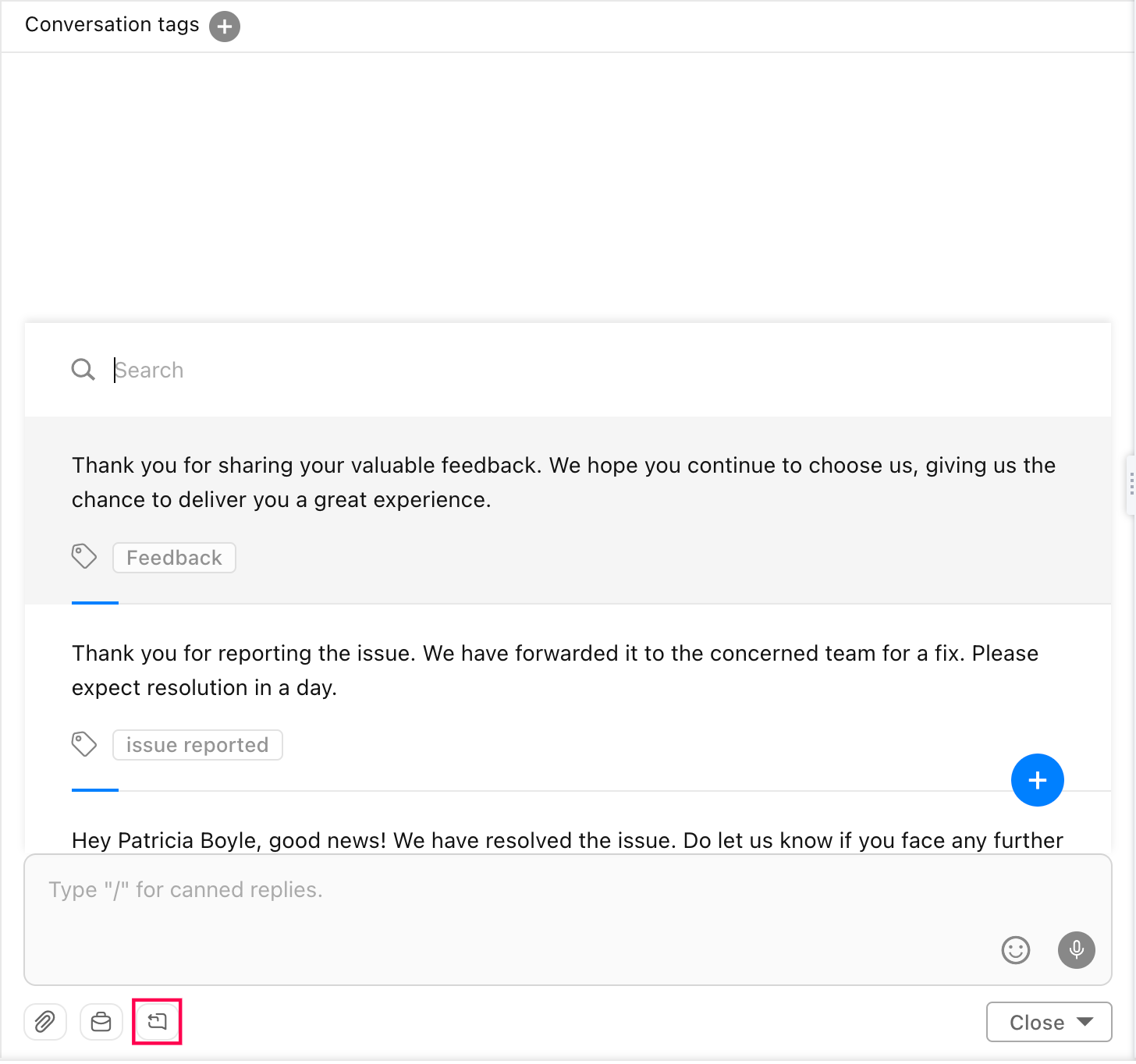Start voice input with the microphone icon
Screen dimensions: 1136x1064
(1077, 950)
